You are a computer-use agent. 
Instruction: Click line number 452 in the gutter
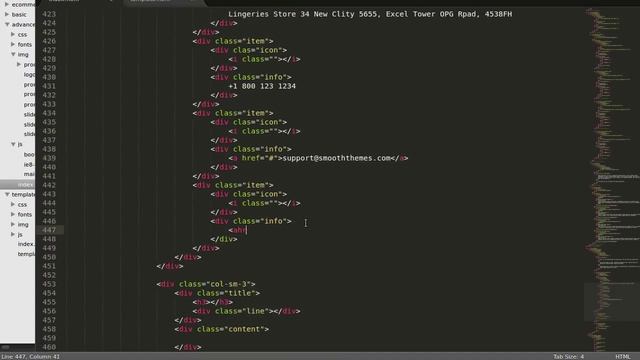(49, 275)
